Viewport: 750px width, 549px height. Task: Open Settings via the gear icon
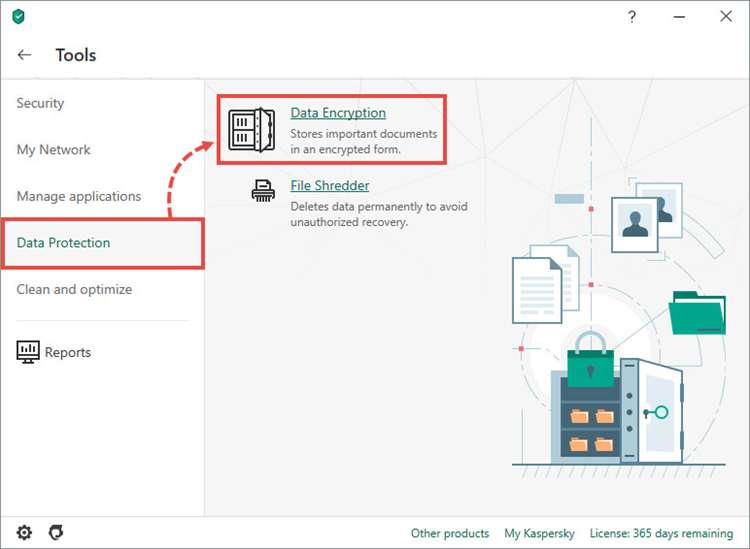coord(24,532)
